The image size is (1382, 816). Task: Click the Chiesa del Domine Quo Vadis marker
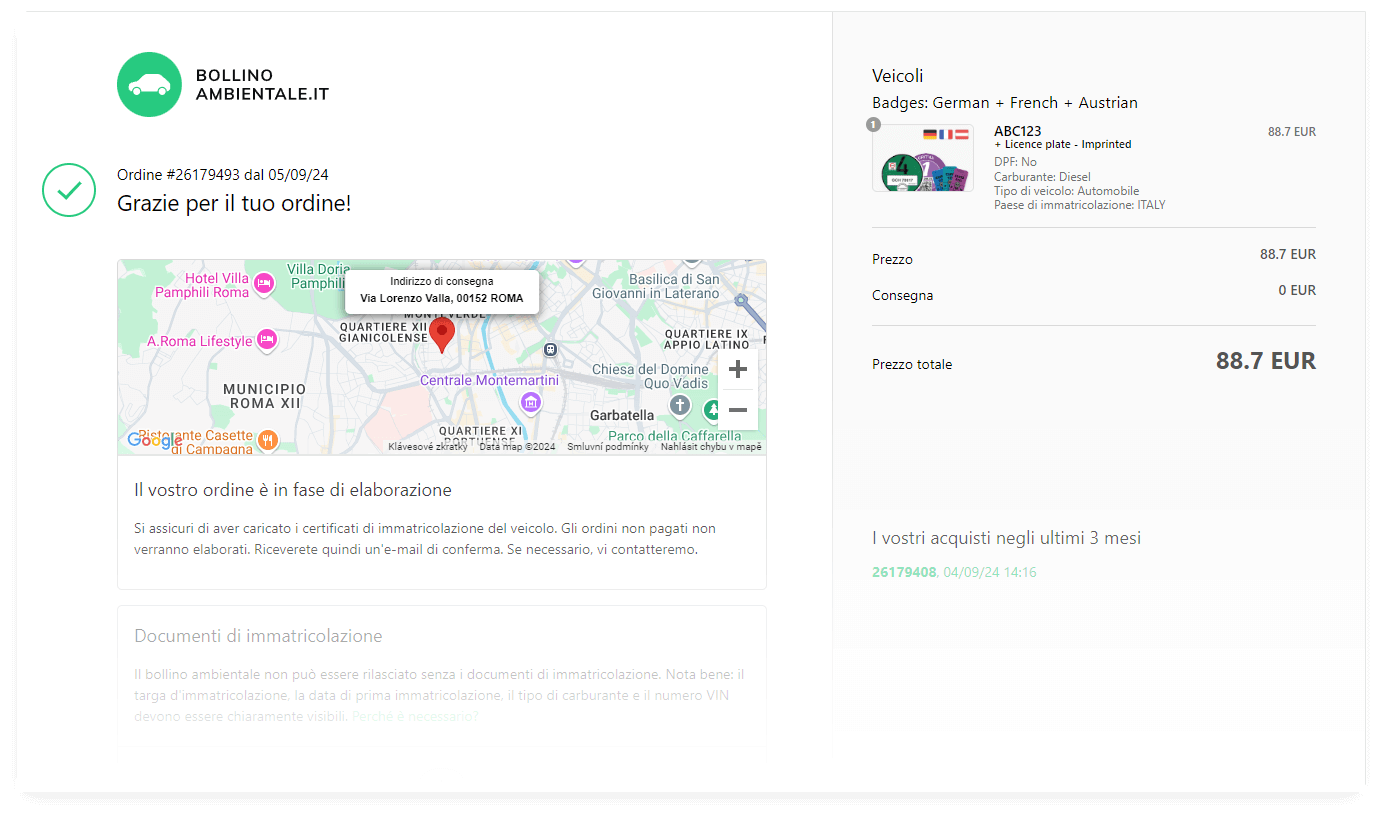tap(680, 405)
